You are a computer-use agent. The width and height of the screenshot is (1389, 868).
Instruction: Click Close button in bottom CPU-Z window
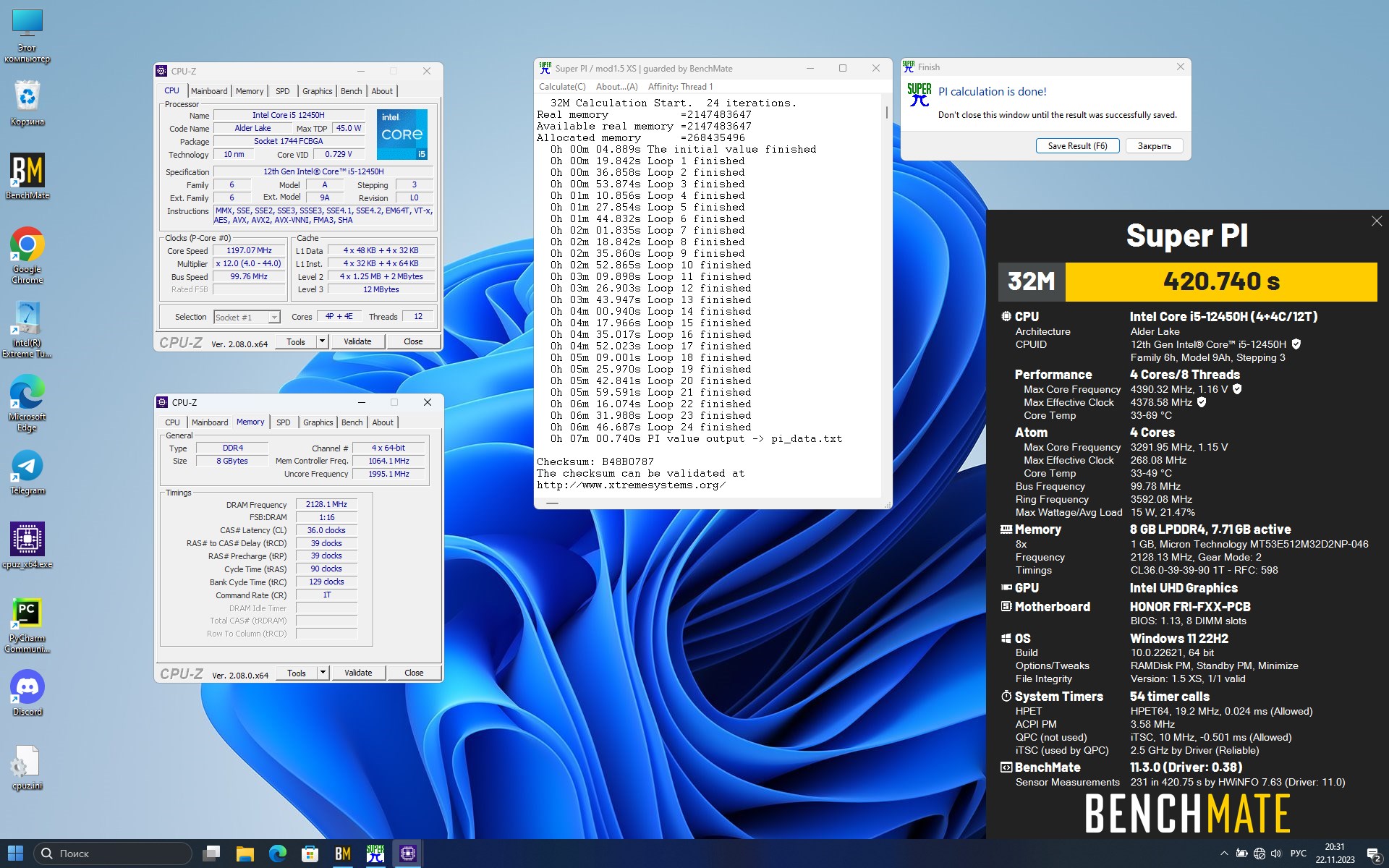tap(414, 673)
